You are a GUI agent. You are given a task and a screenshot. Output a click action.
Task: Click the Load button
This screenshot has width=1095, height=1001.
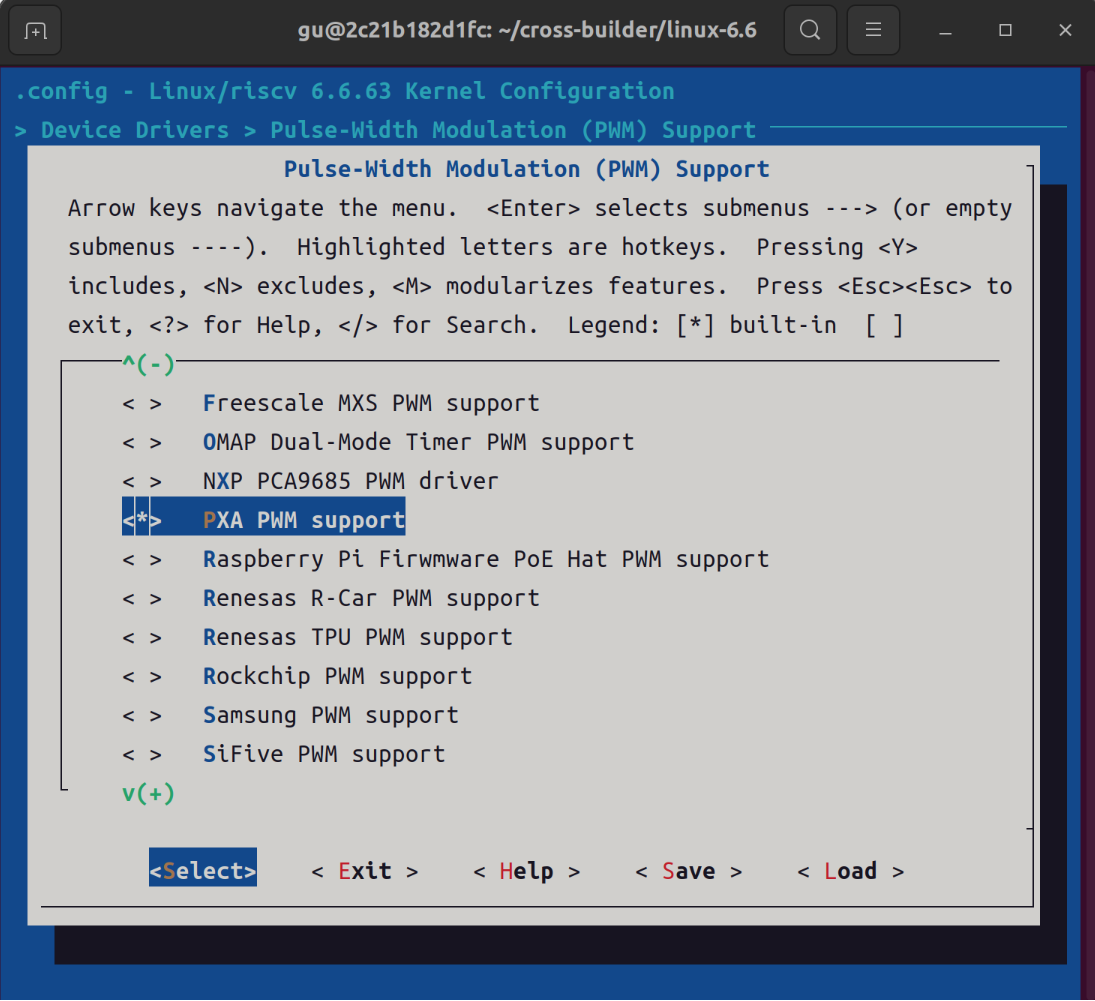pyautogui.click(x=851, y=871)
